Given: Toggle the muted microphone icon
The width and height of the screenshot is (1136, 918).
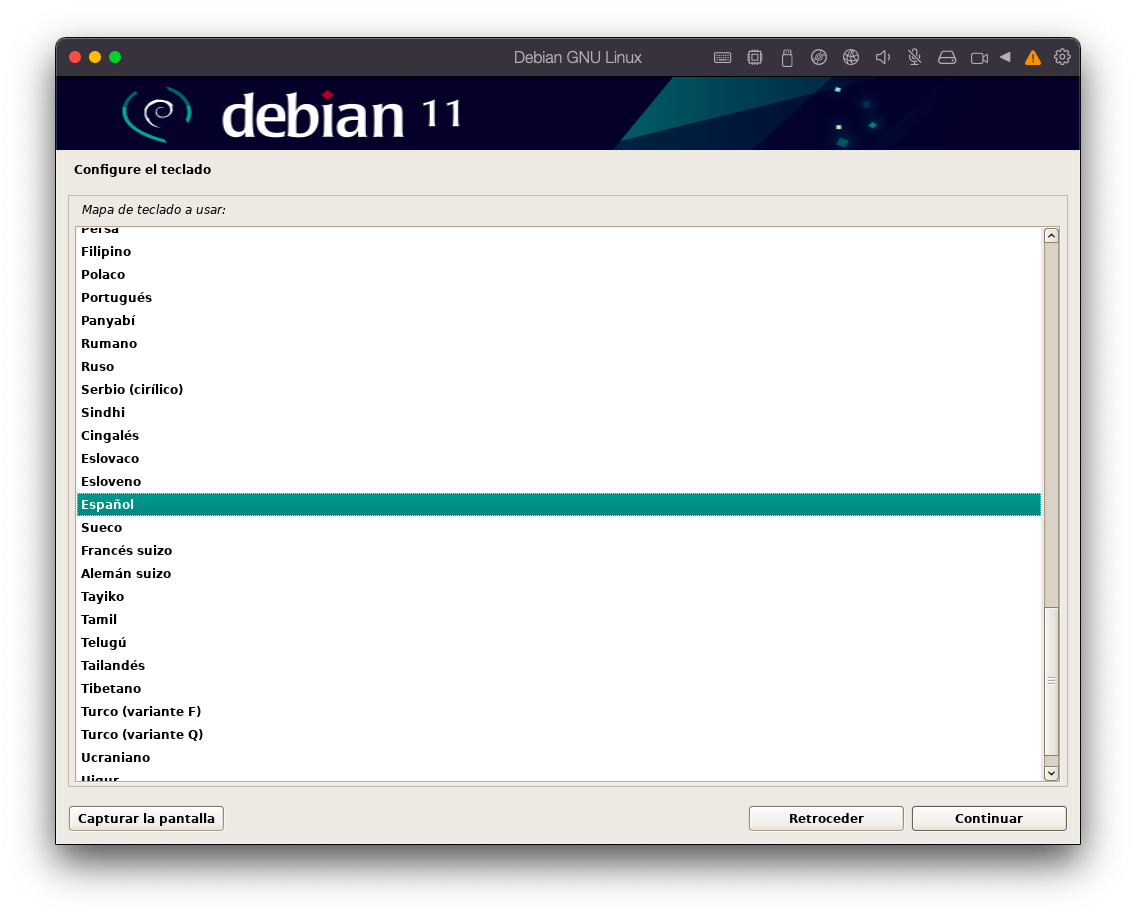Looking at the screenshot, I should 915,57.
